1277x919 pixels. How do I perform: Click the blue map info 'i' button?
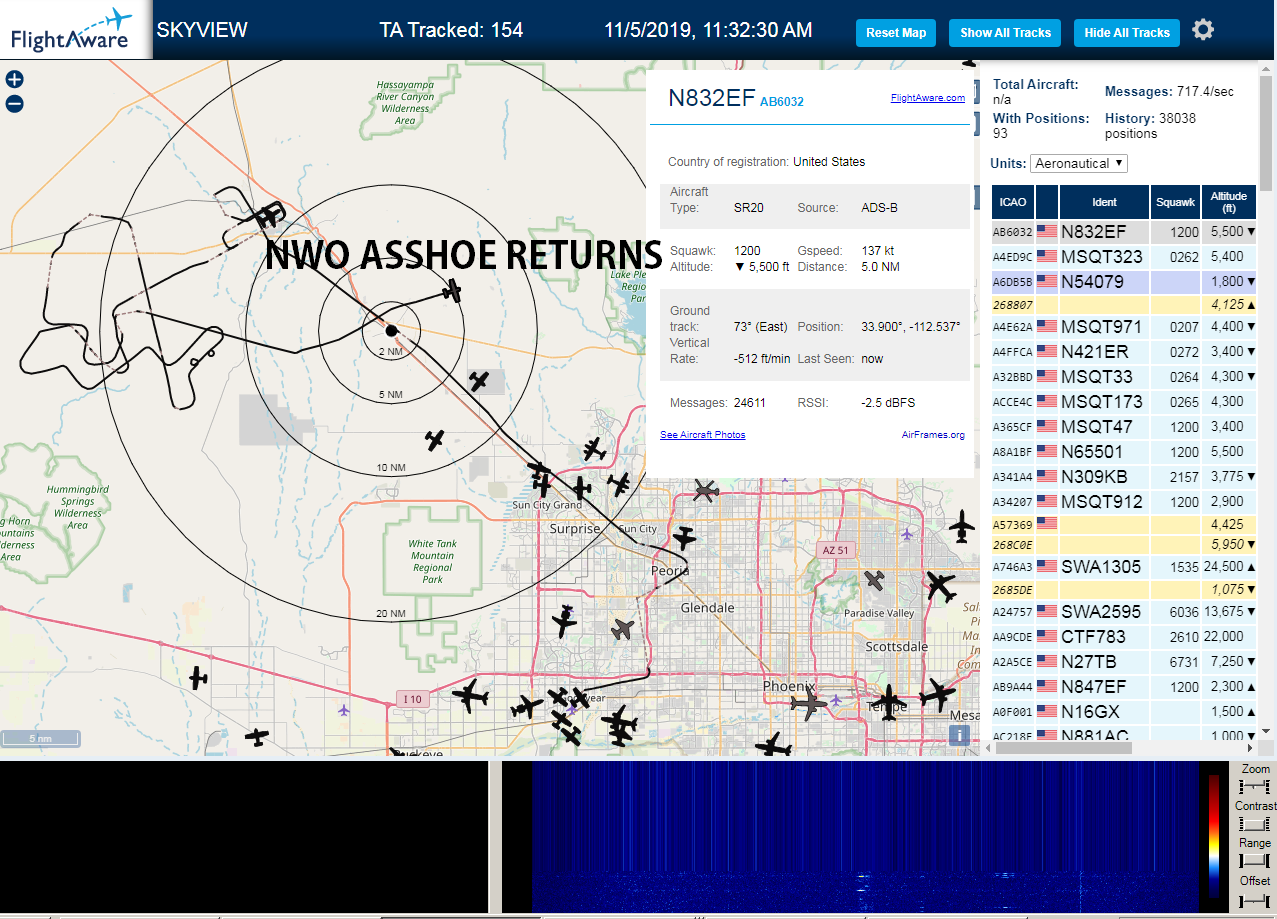pos(959,735)
